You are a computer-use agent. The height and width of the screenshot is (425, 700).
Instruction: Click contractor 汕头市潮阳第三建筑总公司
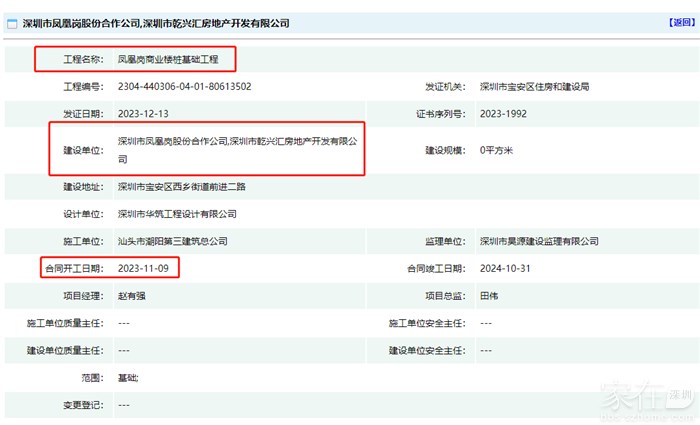click(x=173, y=241)
